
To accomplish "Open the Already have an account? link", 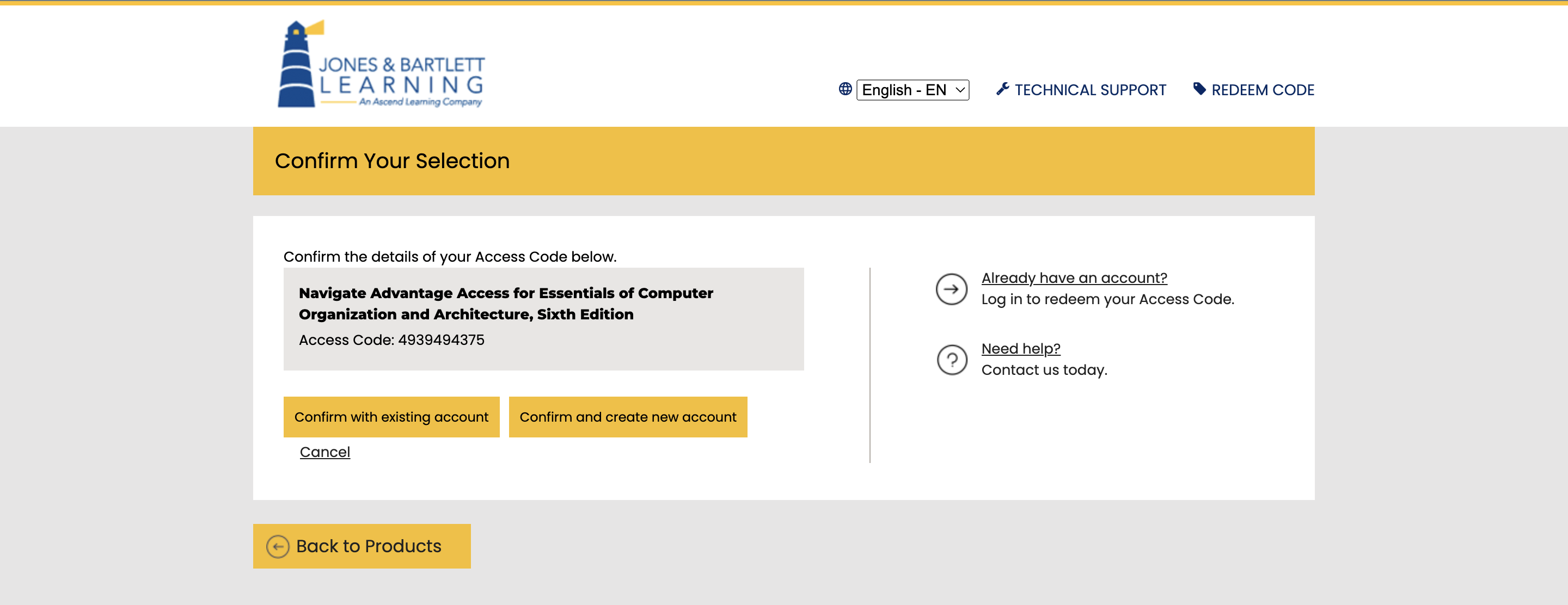I will coord(1074,278).
